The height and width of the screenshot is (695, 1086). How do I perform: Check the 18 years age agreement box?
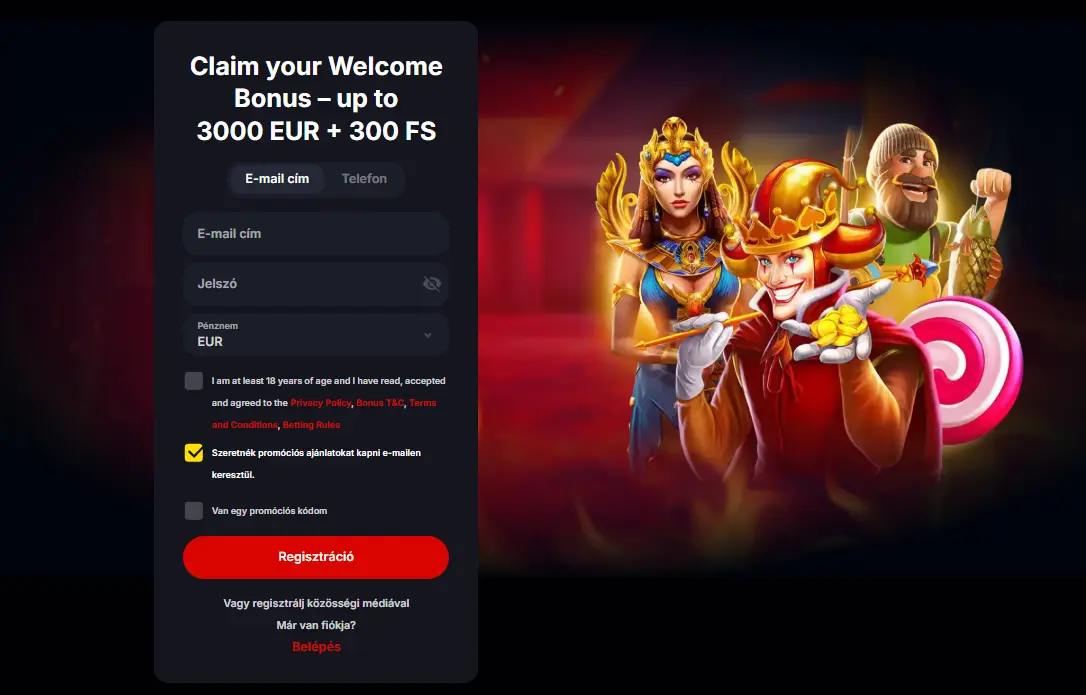pyautogui.click(x=194, y=381)
